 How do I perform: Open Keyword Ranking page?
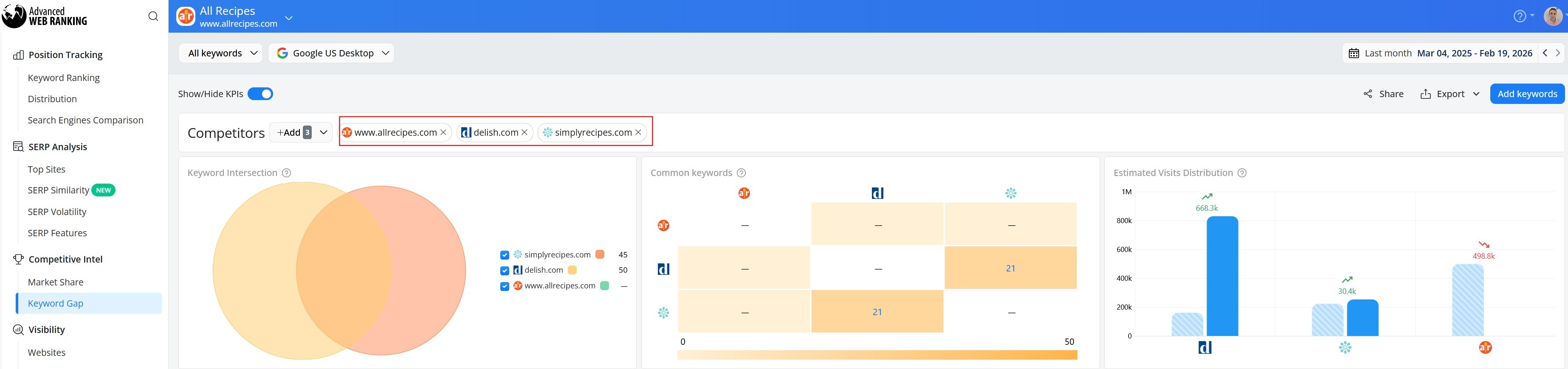64,78
